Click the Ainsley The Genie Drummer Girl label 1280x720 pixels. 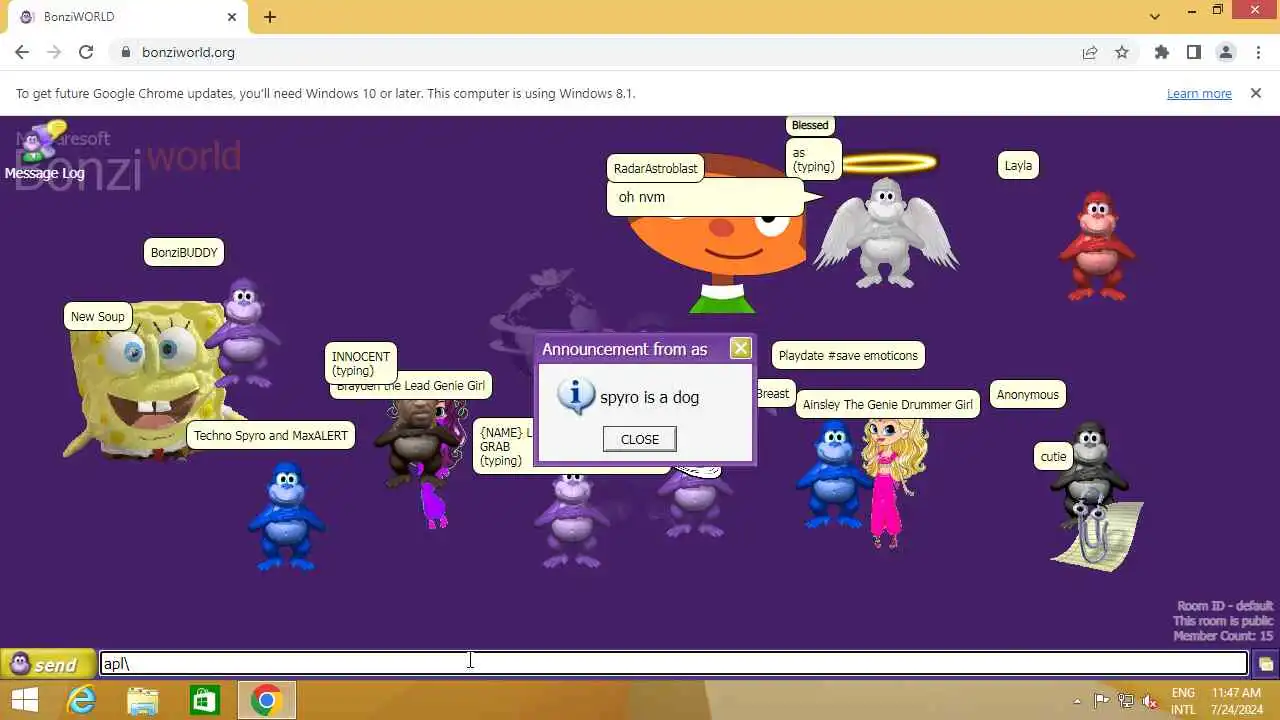pyautogui.click(x=888, y=405)
